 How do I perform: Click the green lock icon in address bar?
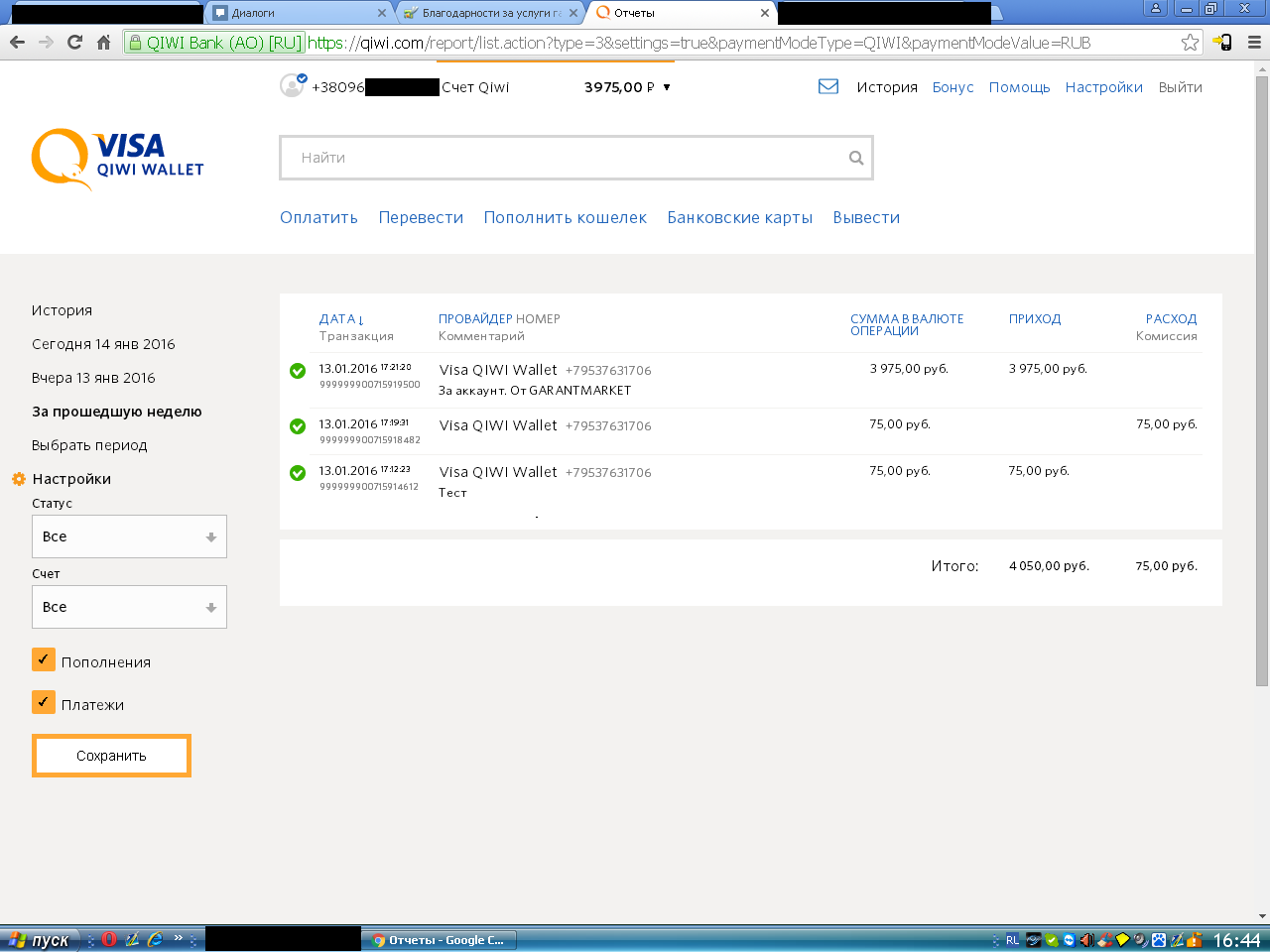136,43
